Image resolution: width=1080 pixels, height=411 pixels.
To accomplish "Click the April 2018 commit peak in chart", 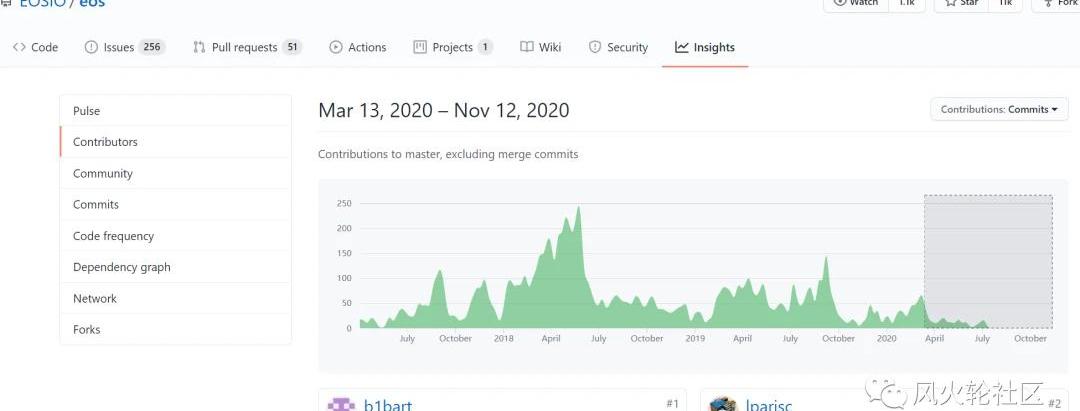I will [x=578, y=215].
